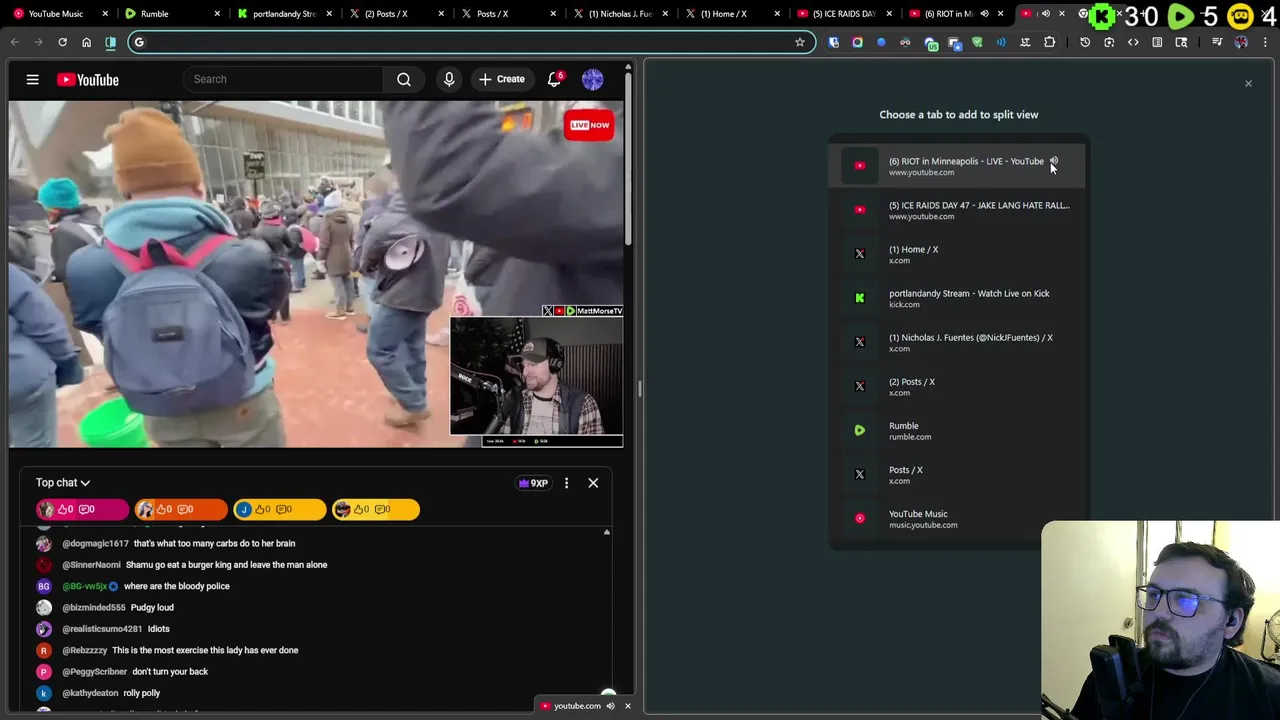Screen dimensions: 1280x720
Task: Close the youtube.com split-view pill
Action: 628,706
